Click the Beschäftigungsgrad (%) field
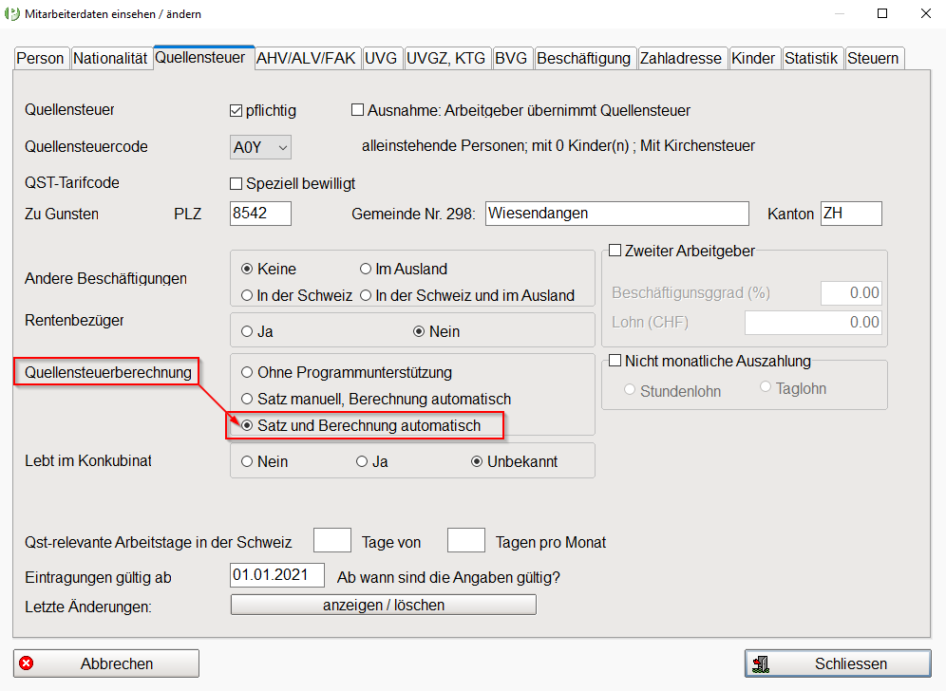The height and width of the screenshot is (691, 946). pyautogui.click(x=851, y=293)
